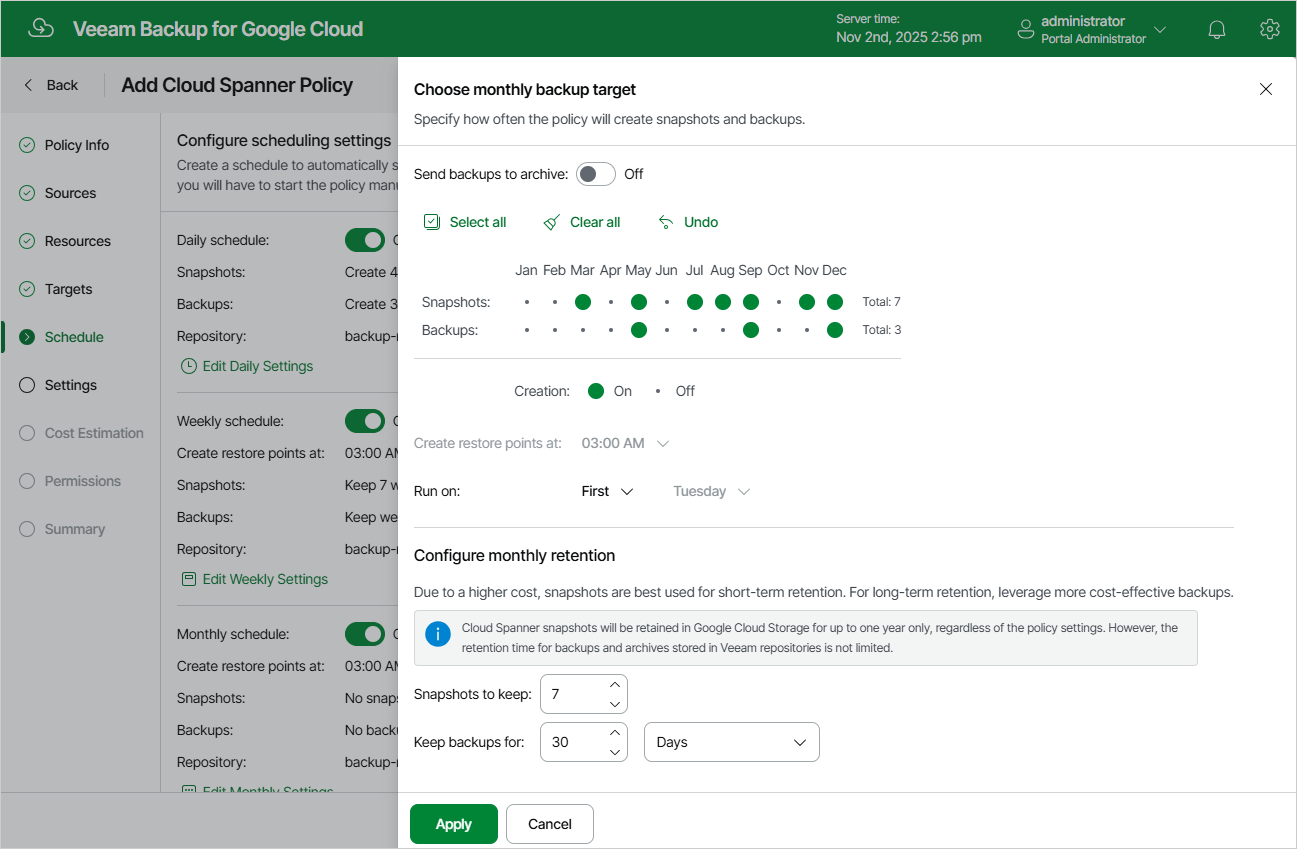
Task: Click the Back link
Action: (62, 85)
